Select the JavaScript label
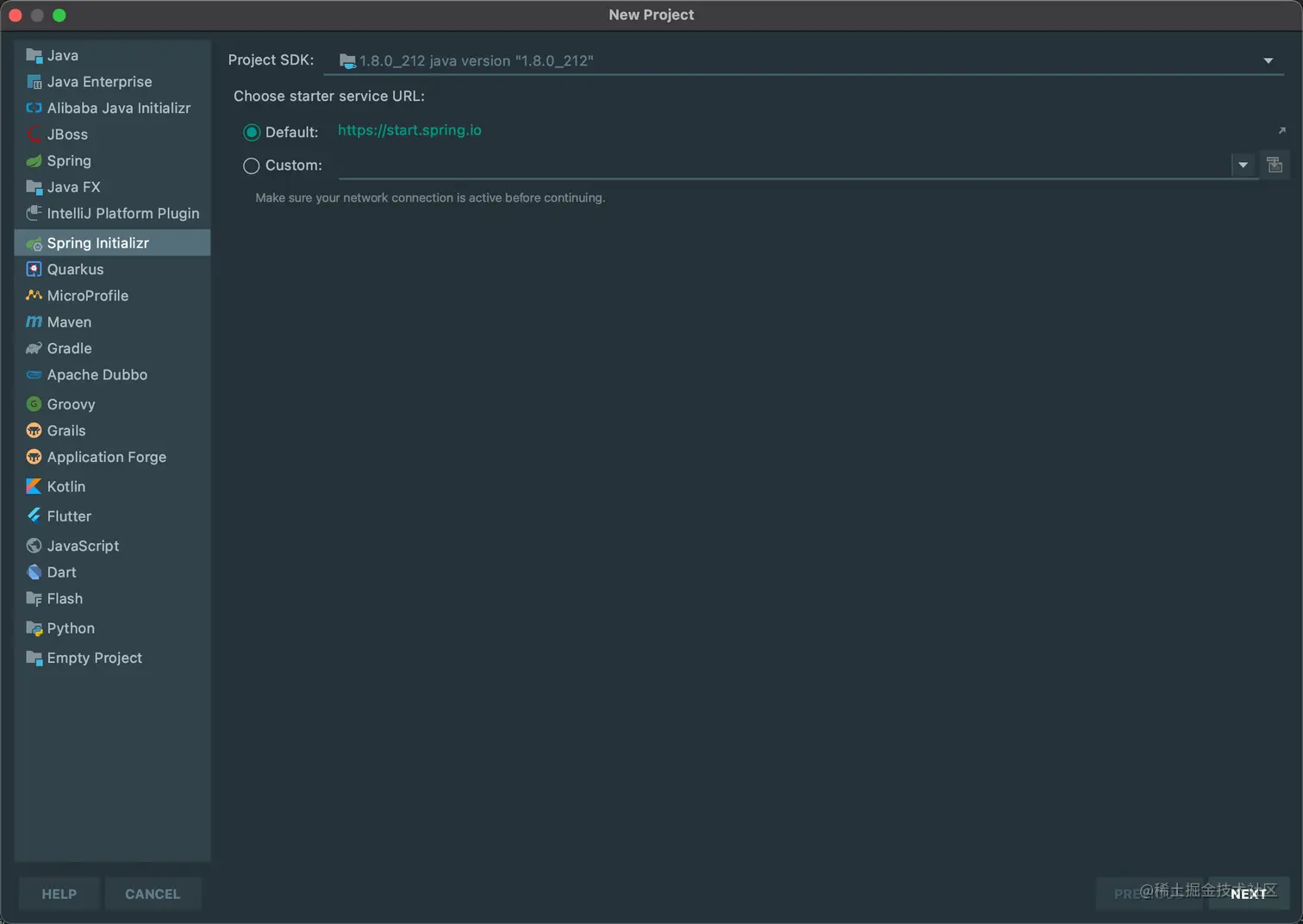 click(x=83, y=546)
